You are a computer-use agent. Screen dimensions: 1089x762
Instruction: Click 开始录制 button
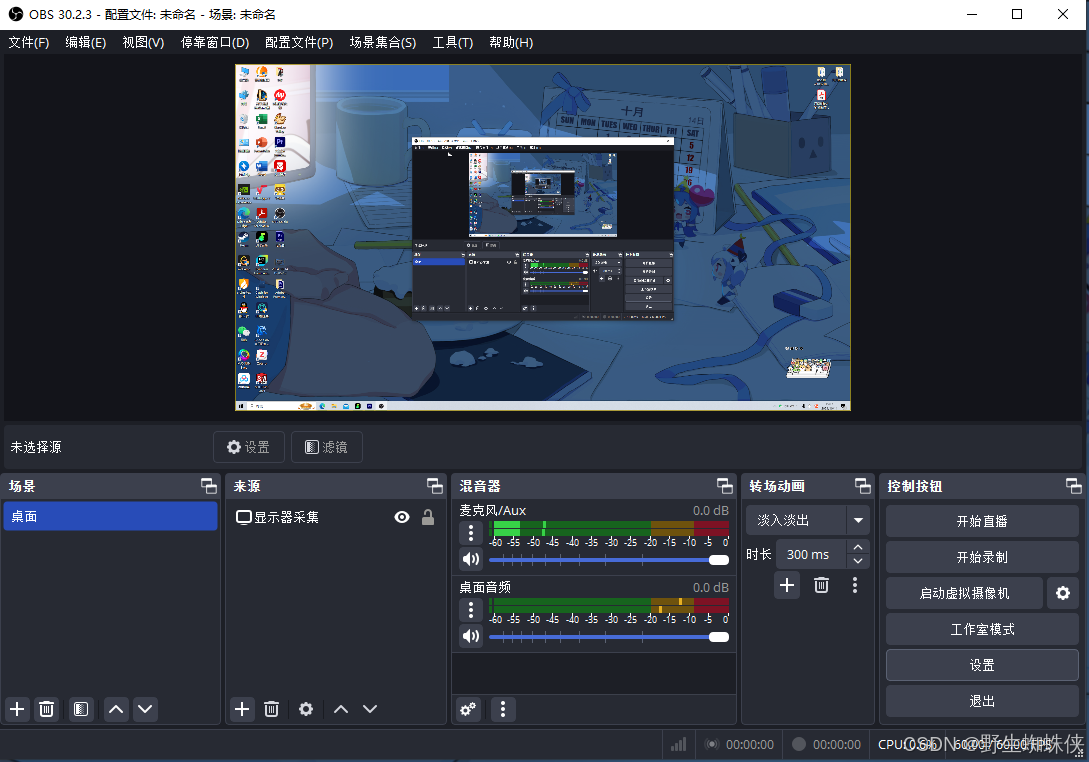click(x=982, y=557)
